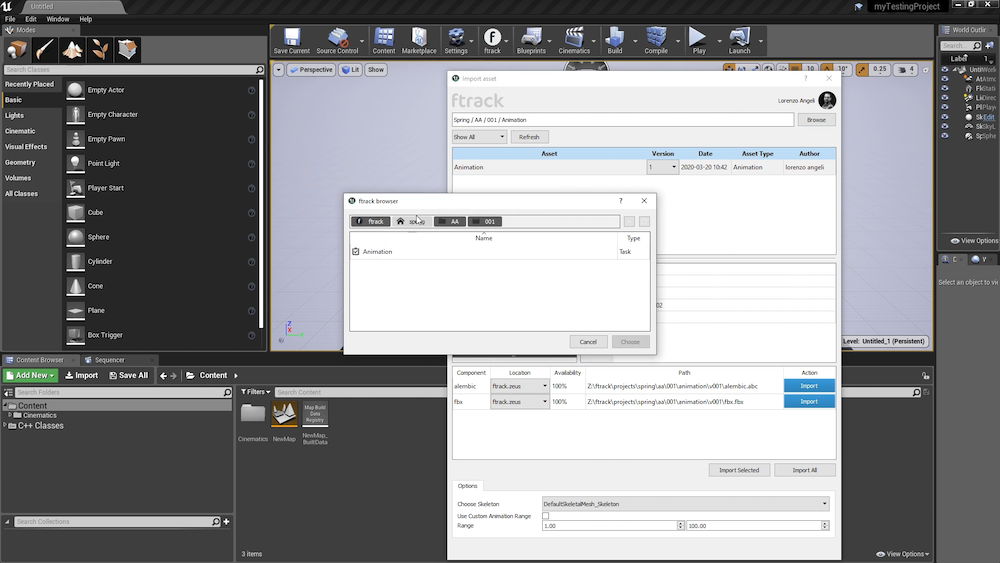Click Cancel in ftrack browser dialog
The image size is (1000, 563).
[x=588, y=342]
